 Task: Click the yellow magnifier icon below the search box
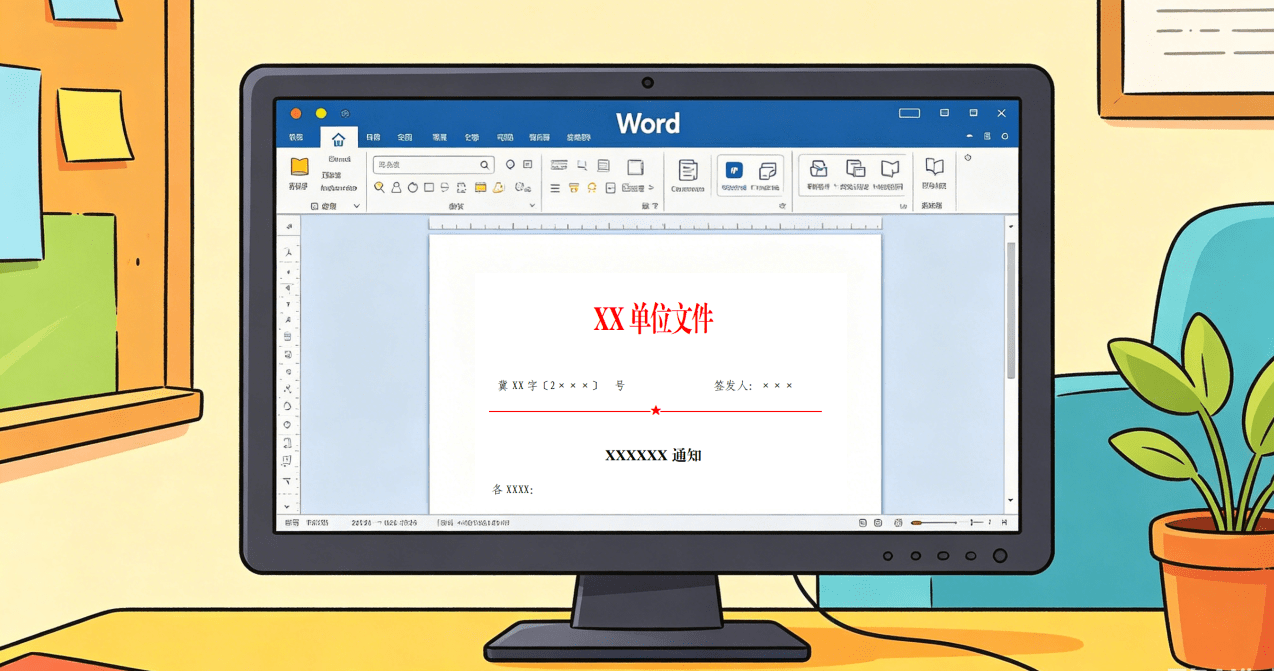click(379, 187)
